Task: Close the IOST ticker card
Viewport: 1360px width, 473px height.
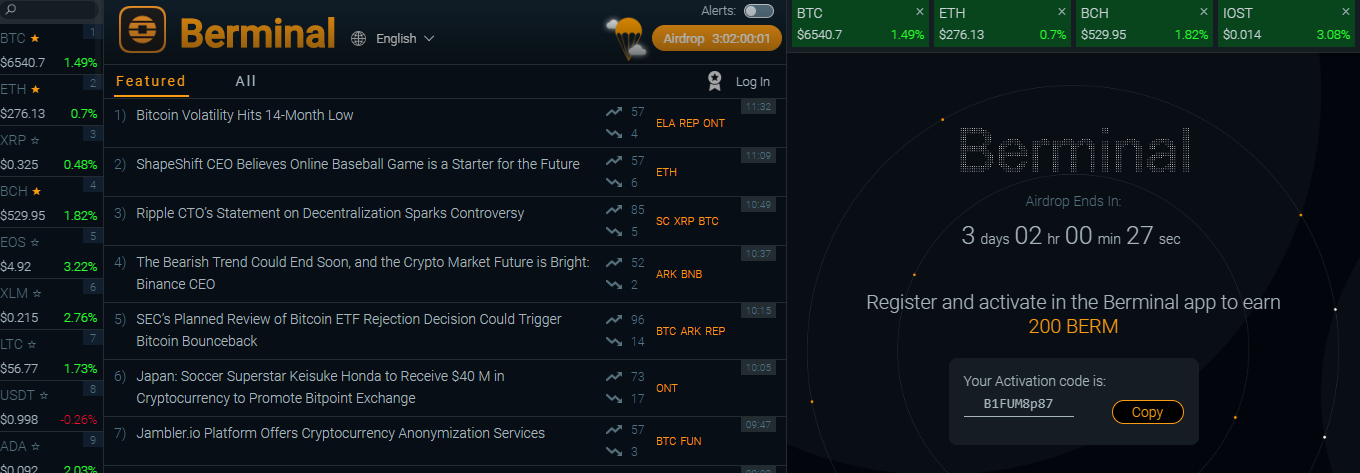Action: [x=1346, y=12]
